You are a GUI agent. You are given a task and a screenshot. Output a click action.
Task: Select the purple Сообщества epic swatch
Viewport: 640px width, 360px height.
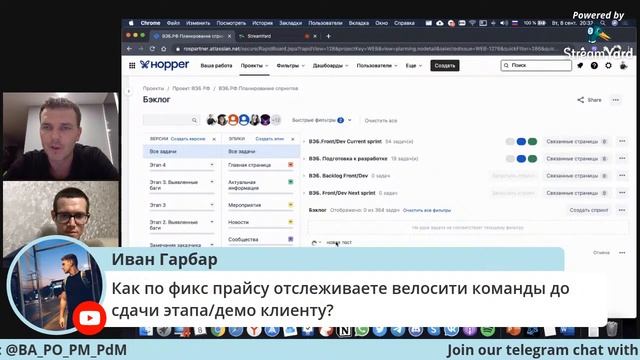pos(291,239)
